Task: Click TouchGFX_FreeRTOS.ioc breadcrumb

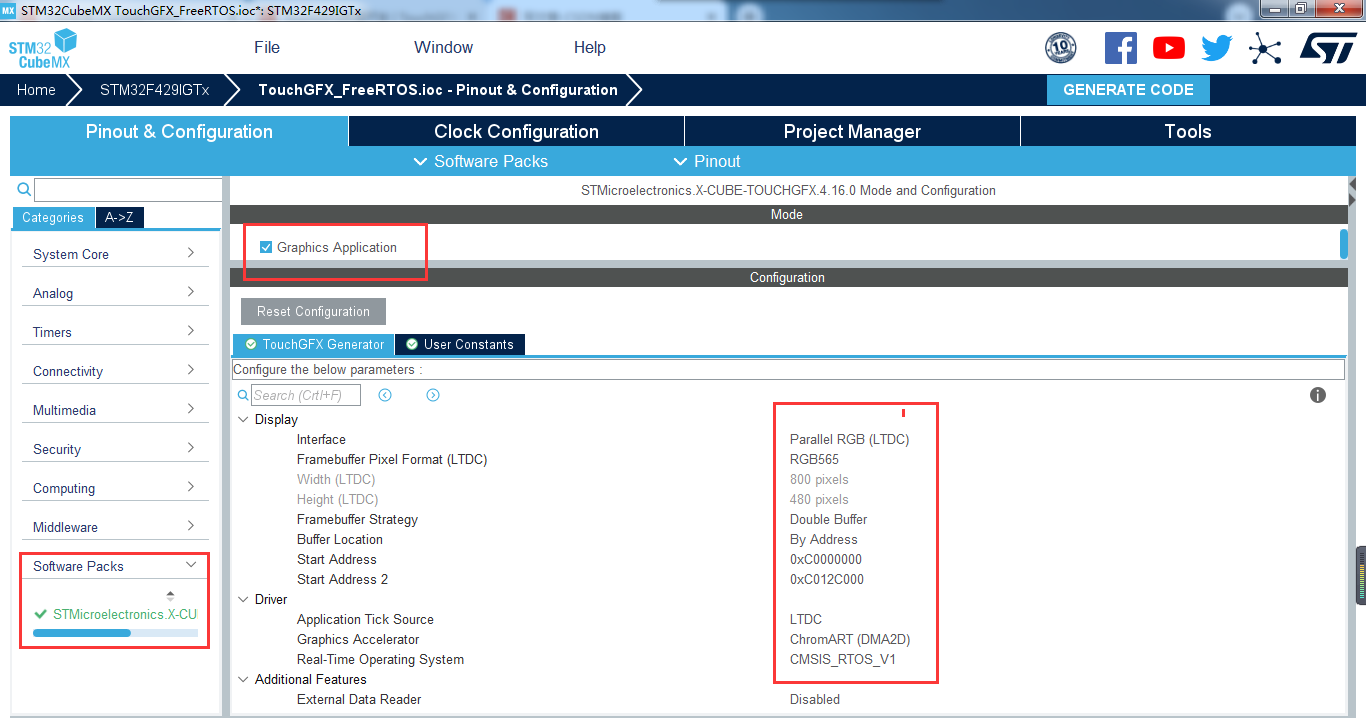Action: 438,90
